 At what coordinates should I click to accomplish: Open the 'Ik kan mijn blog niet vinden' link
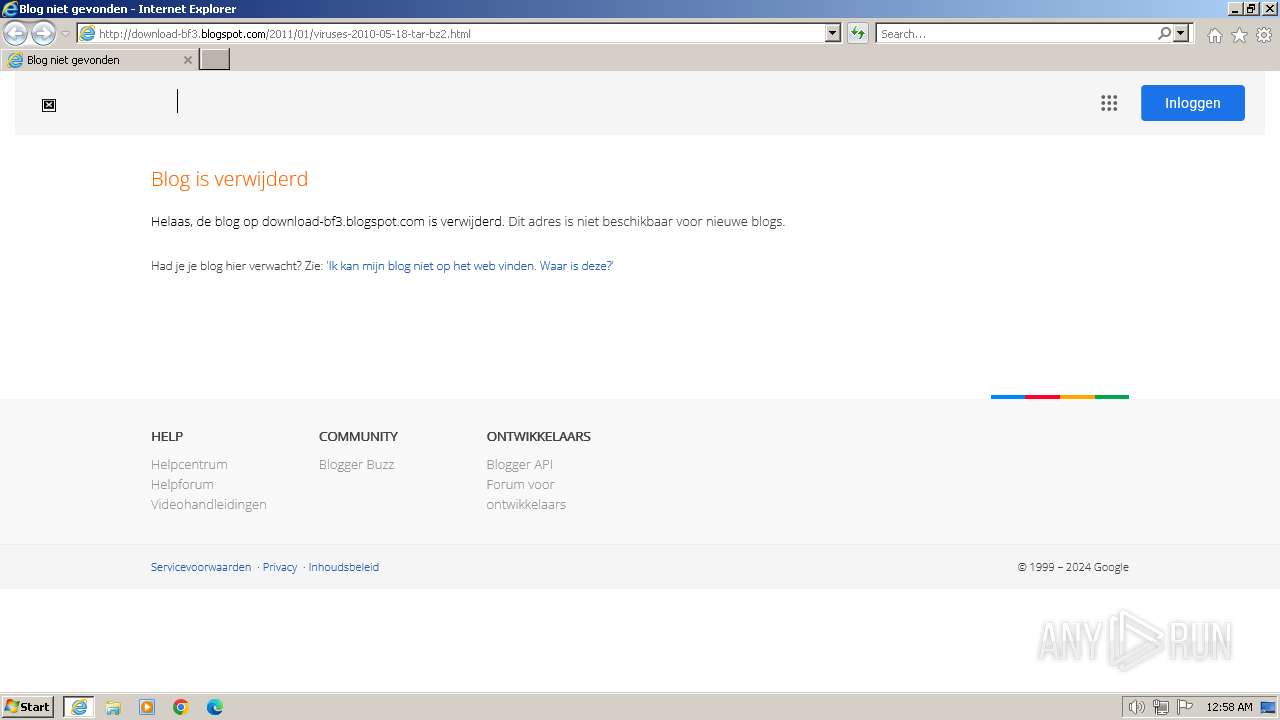click(x=469, y=266)
